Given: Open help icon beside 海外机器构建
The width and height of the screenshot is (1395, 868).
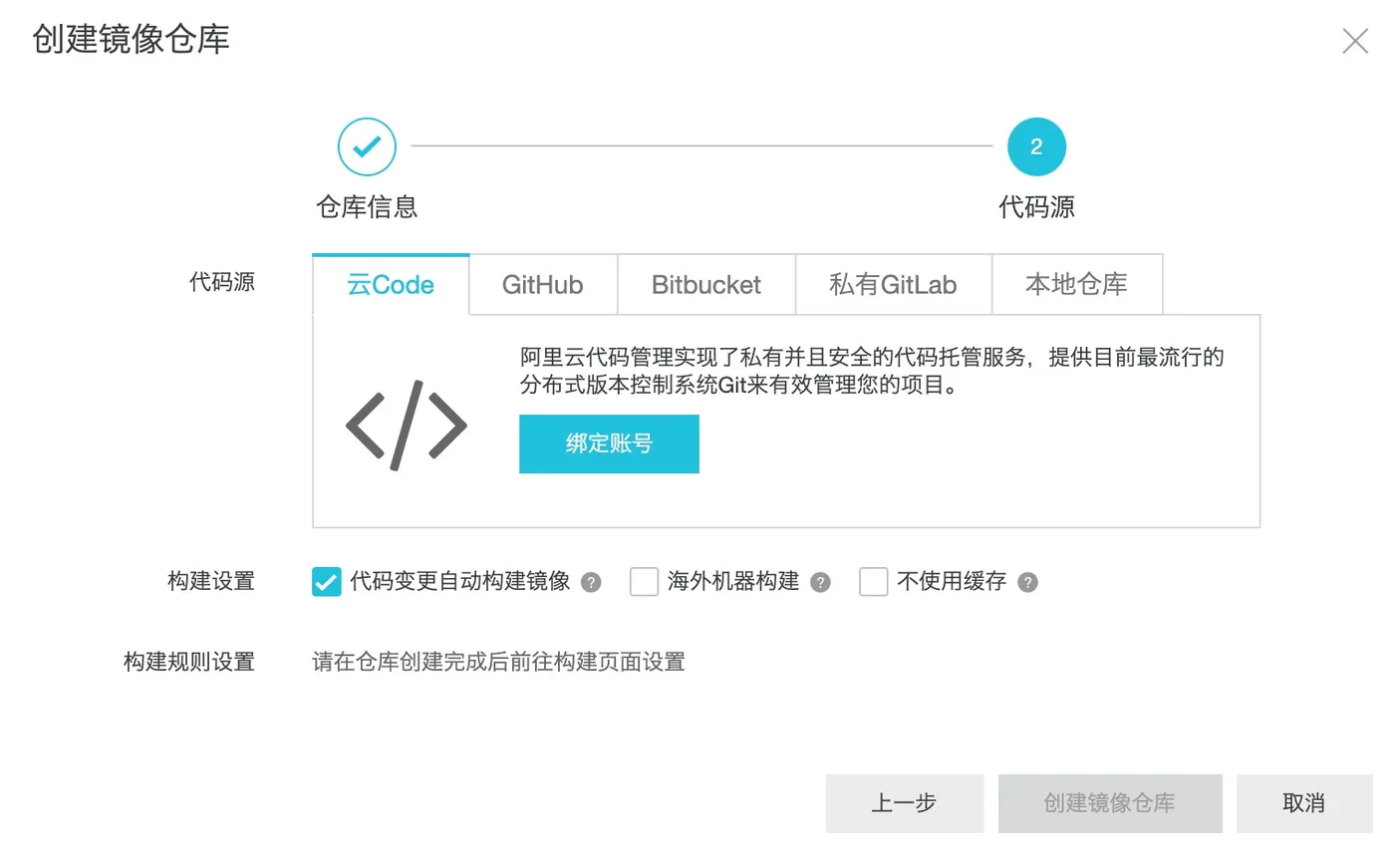Looking at the screenshot, I should click(820, 582).
